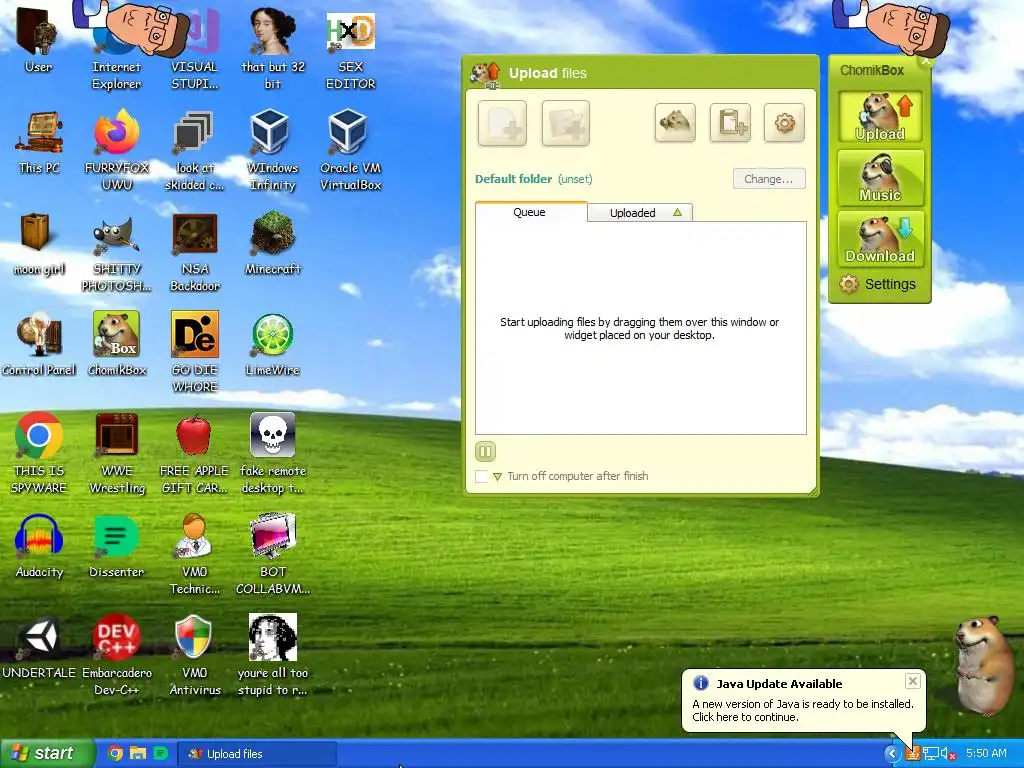Select the WWE Wrestling desktop icon
Viewport: 1024px width, 768px height.
[x=116, y=453]
